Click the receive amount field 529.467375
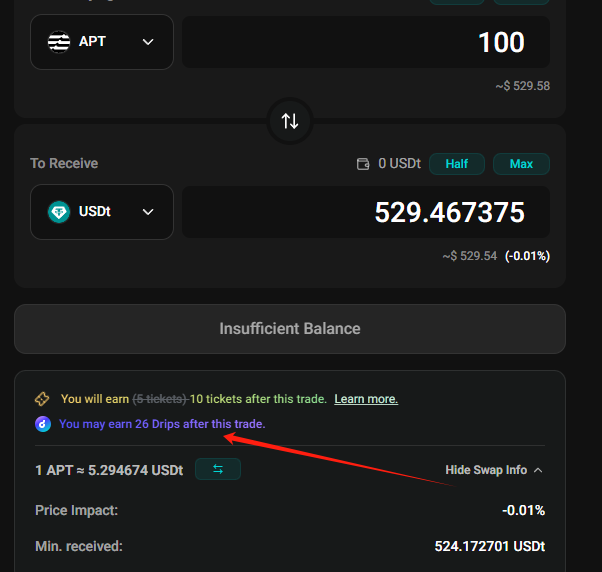The width and height of the screenshot is (602, 572). [x=366, y=212]
